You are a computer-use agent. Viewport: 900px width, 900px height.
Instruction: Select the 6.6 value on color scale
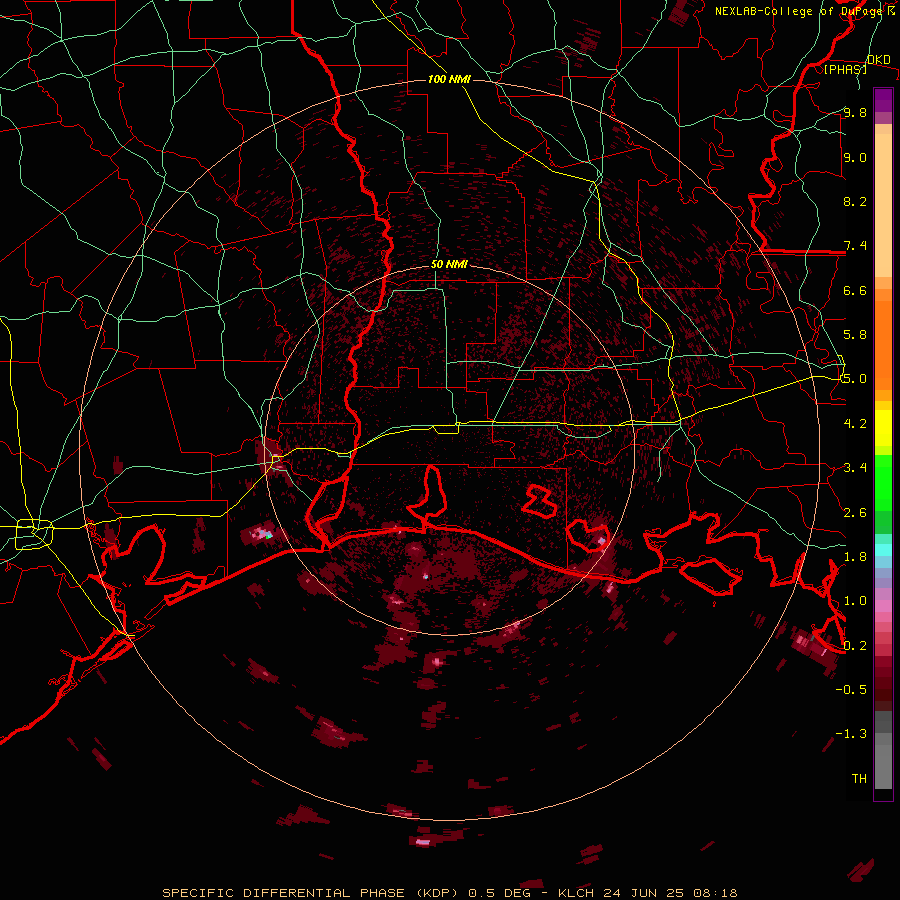click(x=855, y=290)
